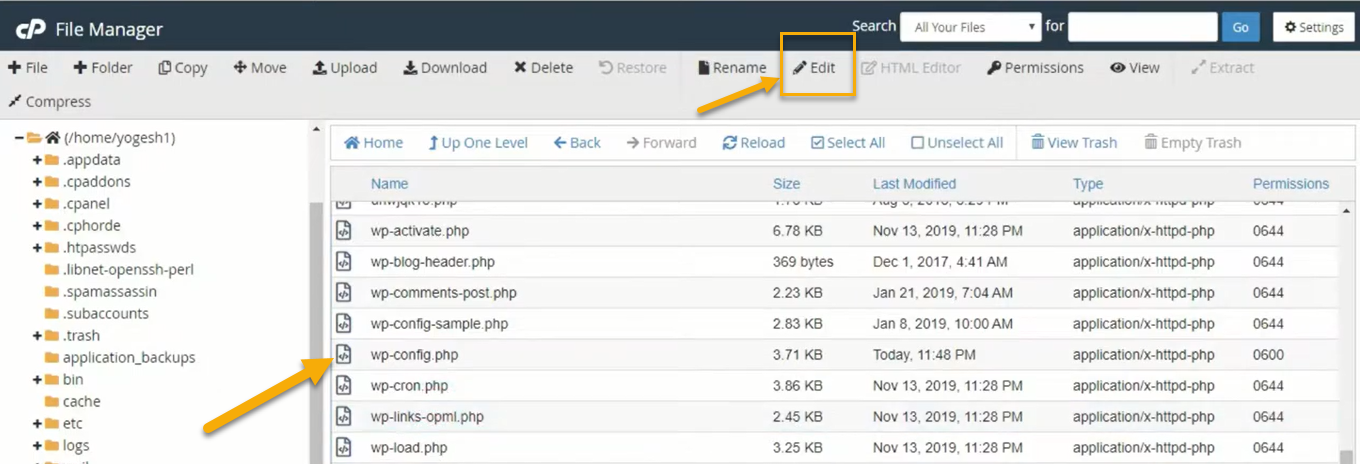1360x464 pixels.
Task: Click the Compress toolbar button
Action: tap(49, 102)
